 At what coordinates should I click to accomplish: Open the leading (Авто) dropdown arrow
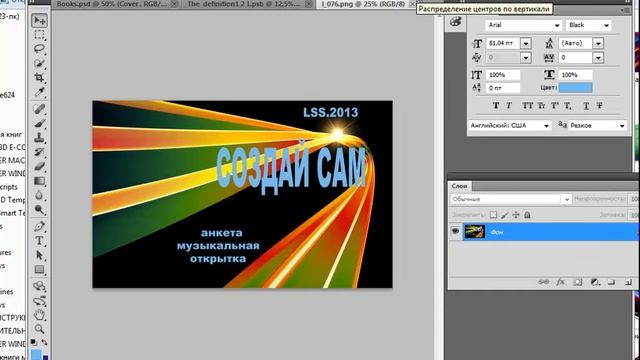click(598, 43)
